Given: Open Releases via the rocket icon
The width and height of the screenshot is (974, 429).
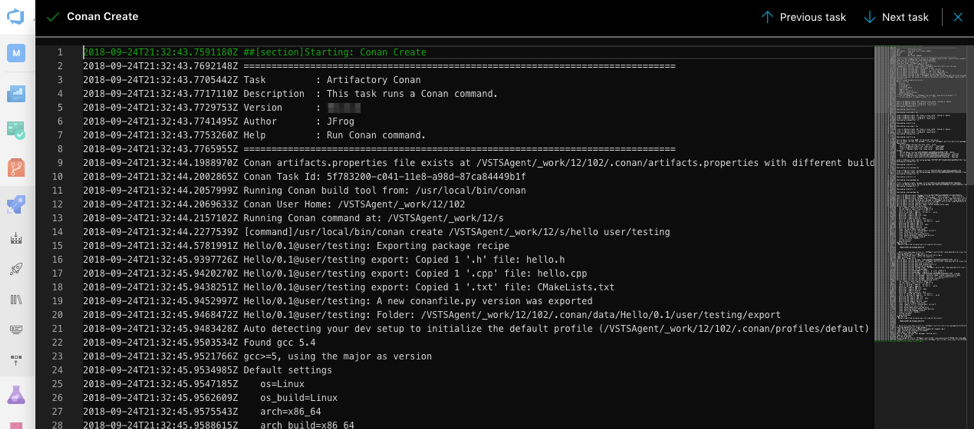Looking at the screenshot, I should (16, 269).
